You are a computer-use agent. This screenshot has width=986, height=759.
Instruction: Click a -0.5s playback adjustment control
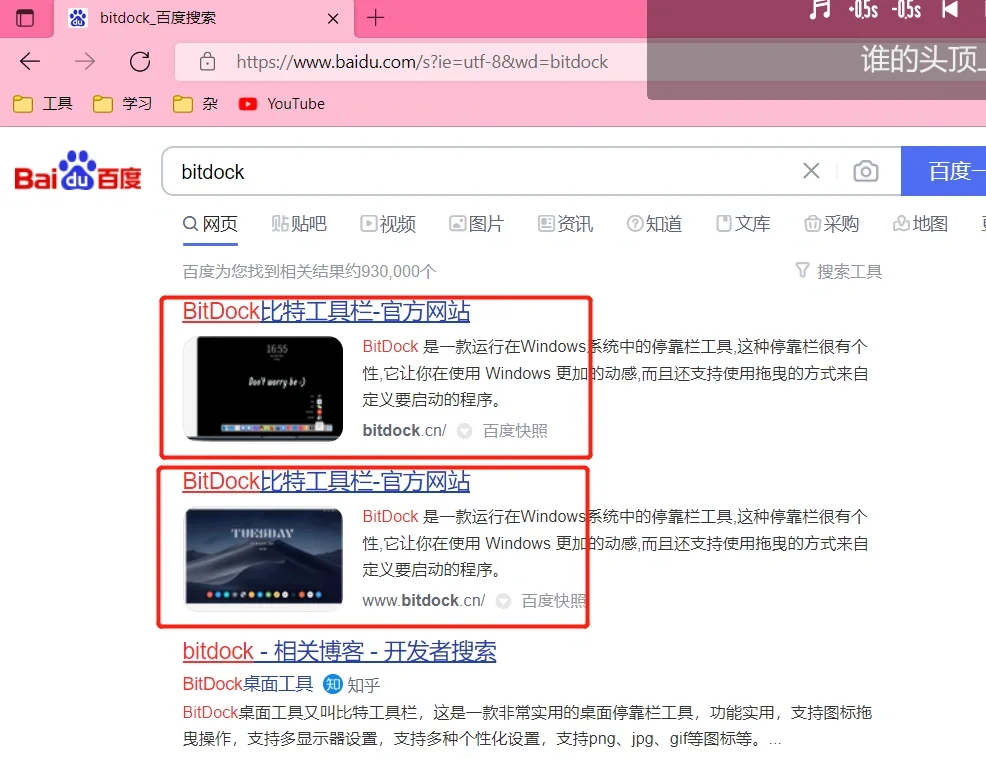861,12
